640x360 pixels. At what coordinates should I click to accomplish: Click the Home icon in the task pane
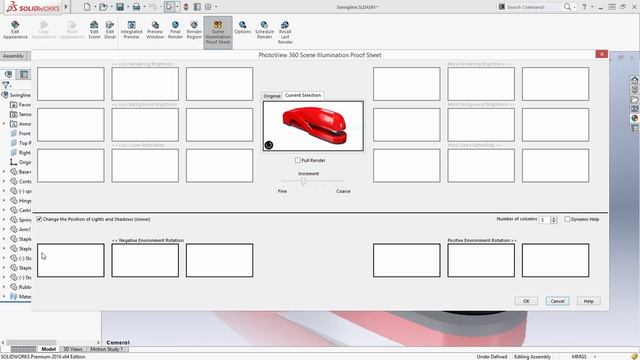[x=634, y=79]
